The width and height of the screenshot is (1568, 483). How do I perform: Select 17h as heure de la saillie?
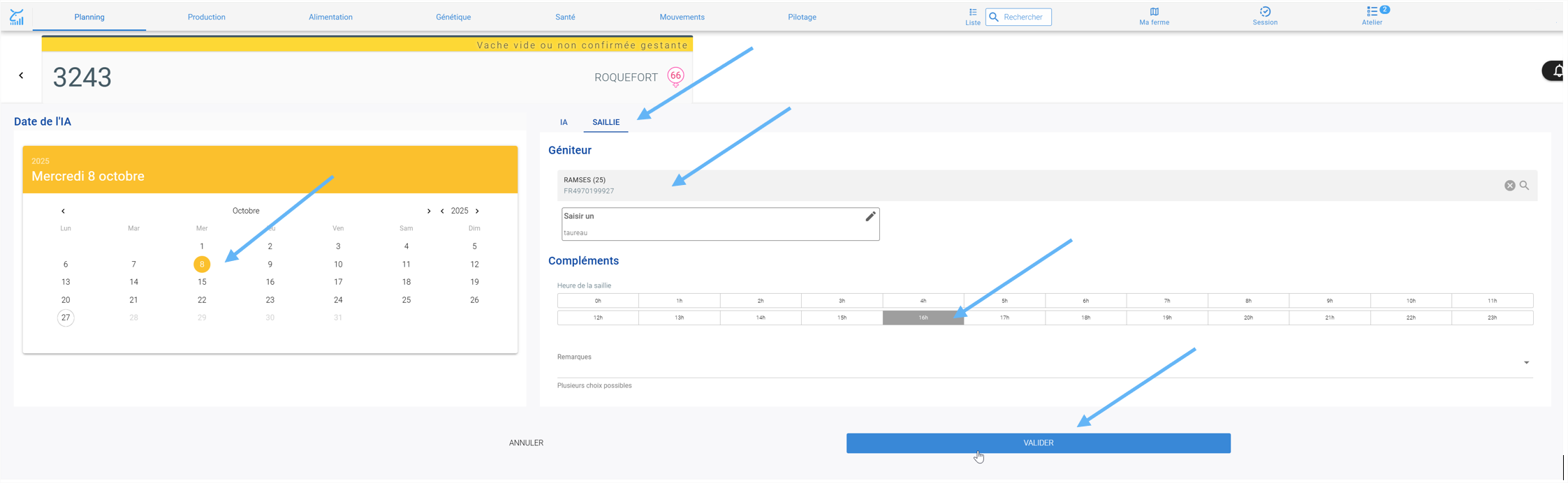click(1004, 318)
